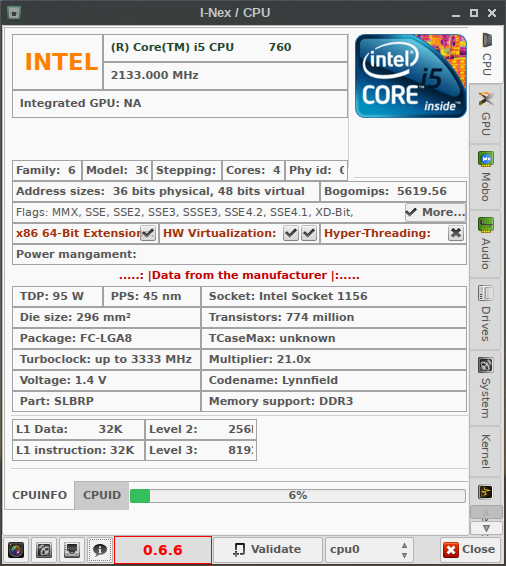Click the 6% progress bar
The height and width of the screenshot is (566, 506).
(297, 495)
